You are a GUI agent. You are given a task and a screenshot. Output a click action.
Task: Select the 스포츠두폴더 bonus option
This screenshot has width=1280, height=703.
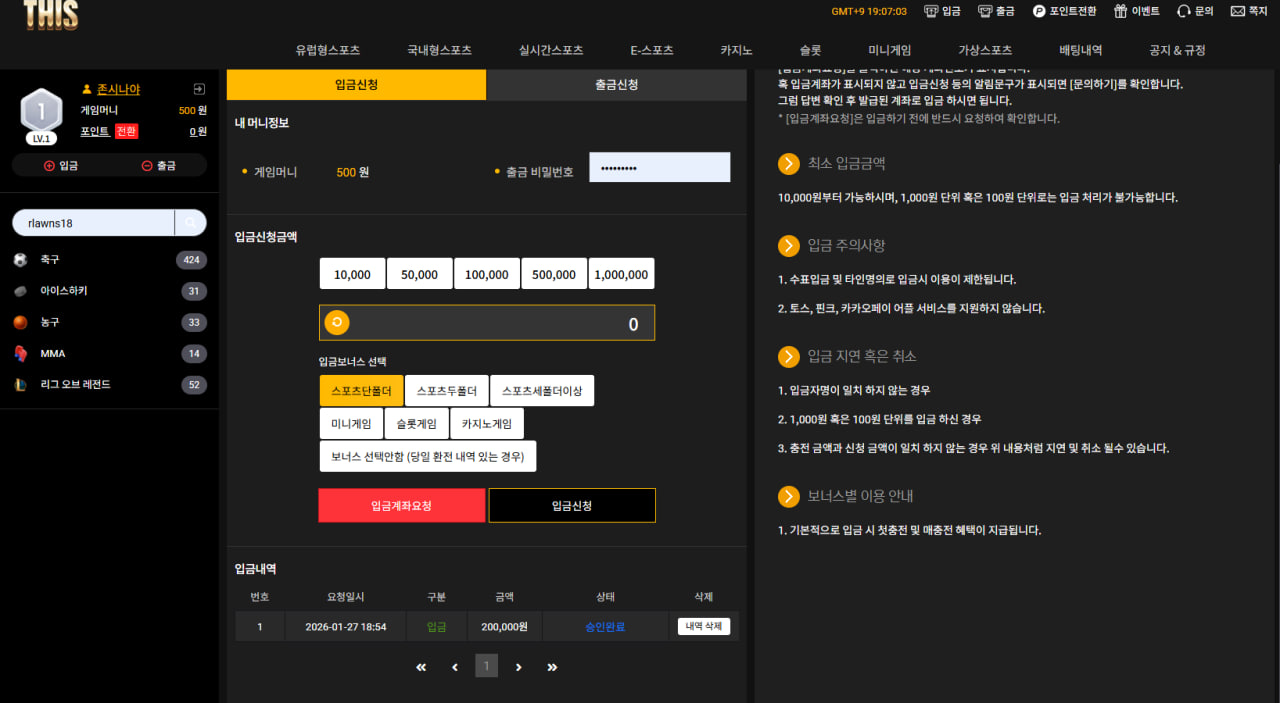point(447,391)
